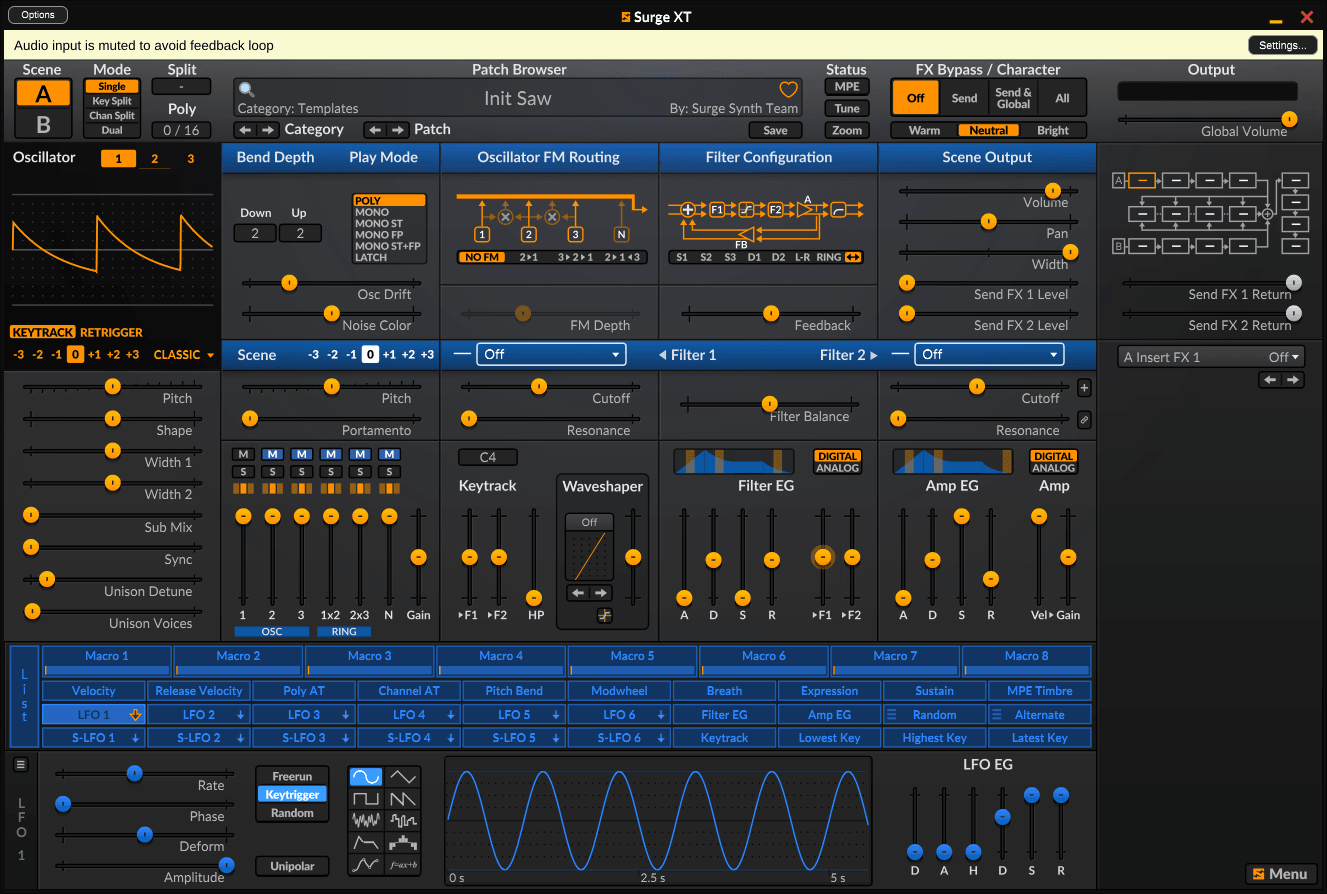Click the C4 keytrack root field
1327x894 pixels.
(x=488, y=457)
